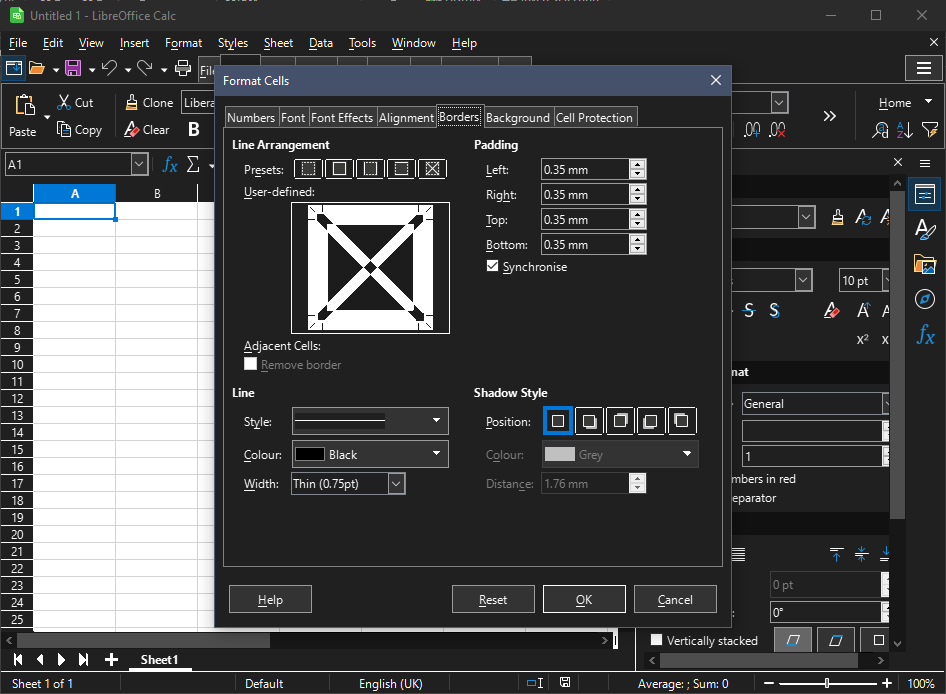
Task: Open the Navigator sidebar panel
Action: [925, 299]
